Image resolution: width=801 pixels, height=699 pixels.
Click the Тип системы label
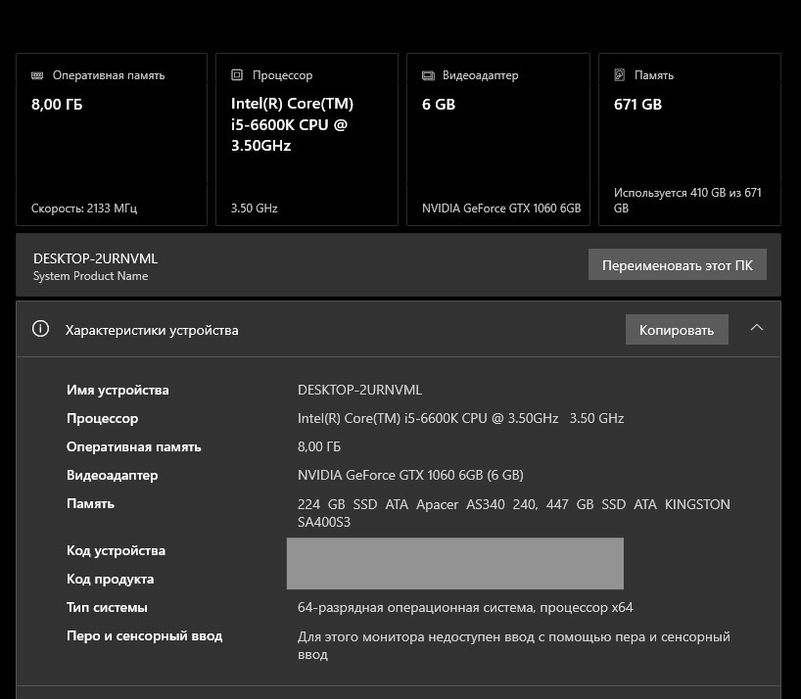[x=107, y=608]
